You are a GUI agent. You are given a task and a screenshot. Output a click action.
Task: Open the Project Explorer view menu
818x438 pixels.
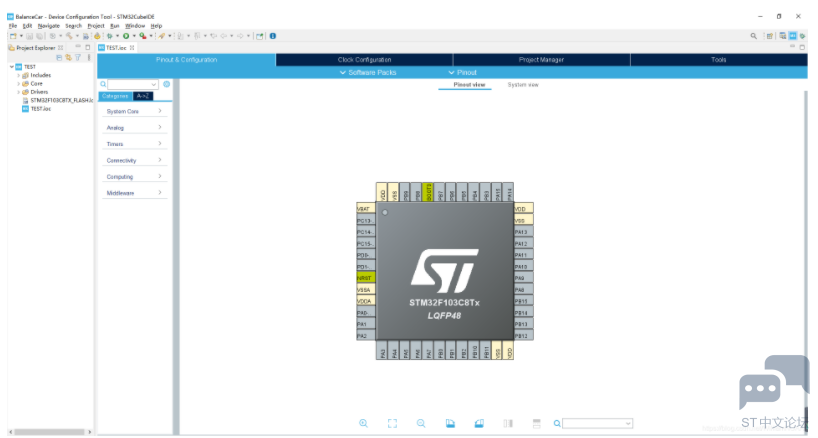89,57
